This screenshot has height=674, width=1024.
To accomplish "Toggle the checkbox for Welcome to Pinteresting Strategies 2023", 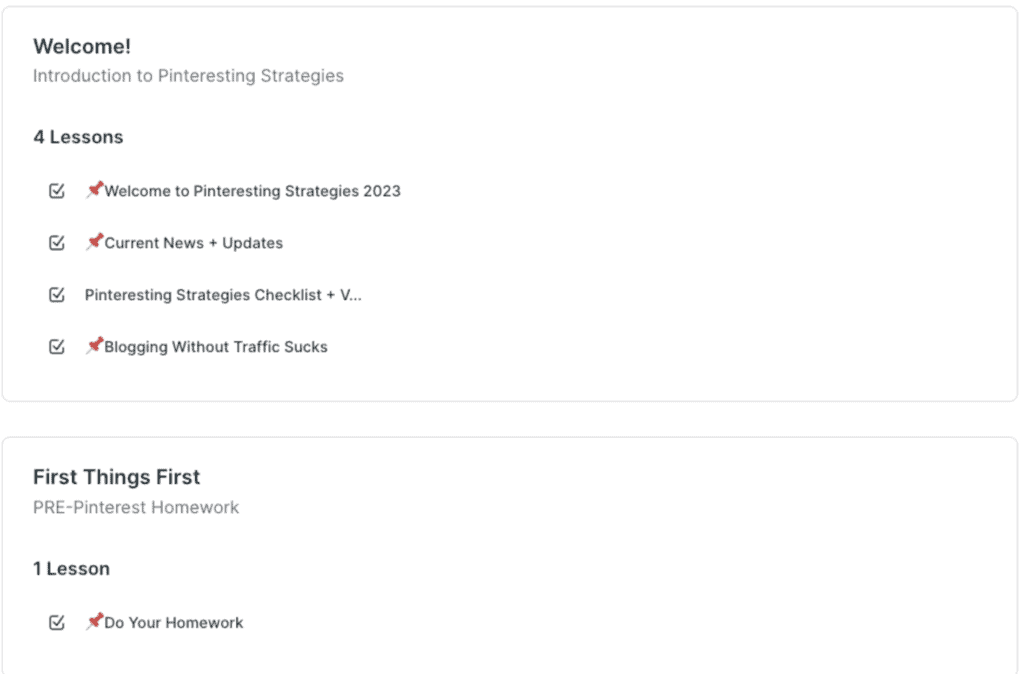I will [x=57, y=190].
